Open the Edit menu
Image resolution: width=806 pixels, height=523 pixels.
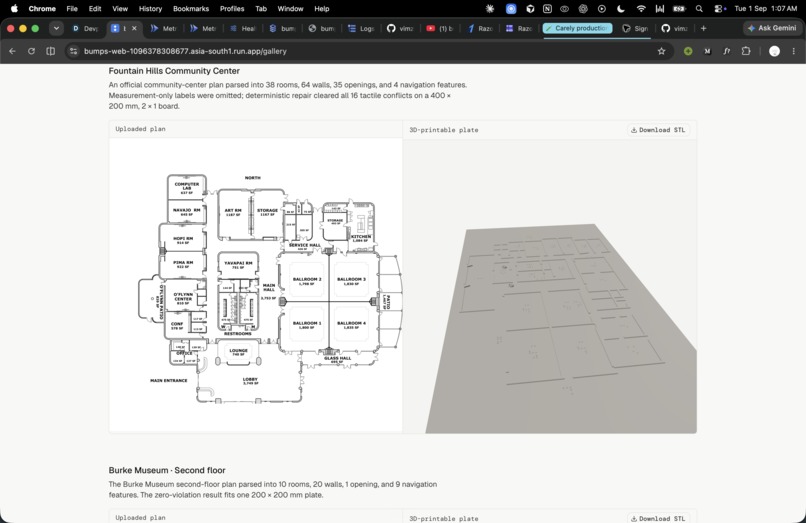click(95, 9)
